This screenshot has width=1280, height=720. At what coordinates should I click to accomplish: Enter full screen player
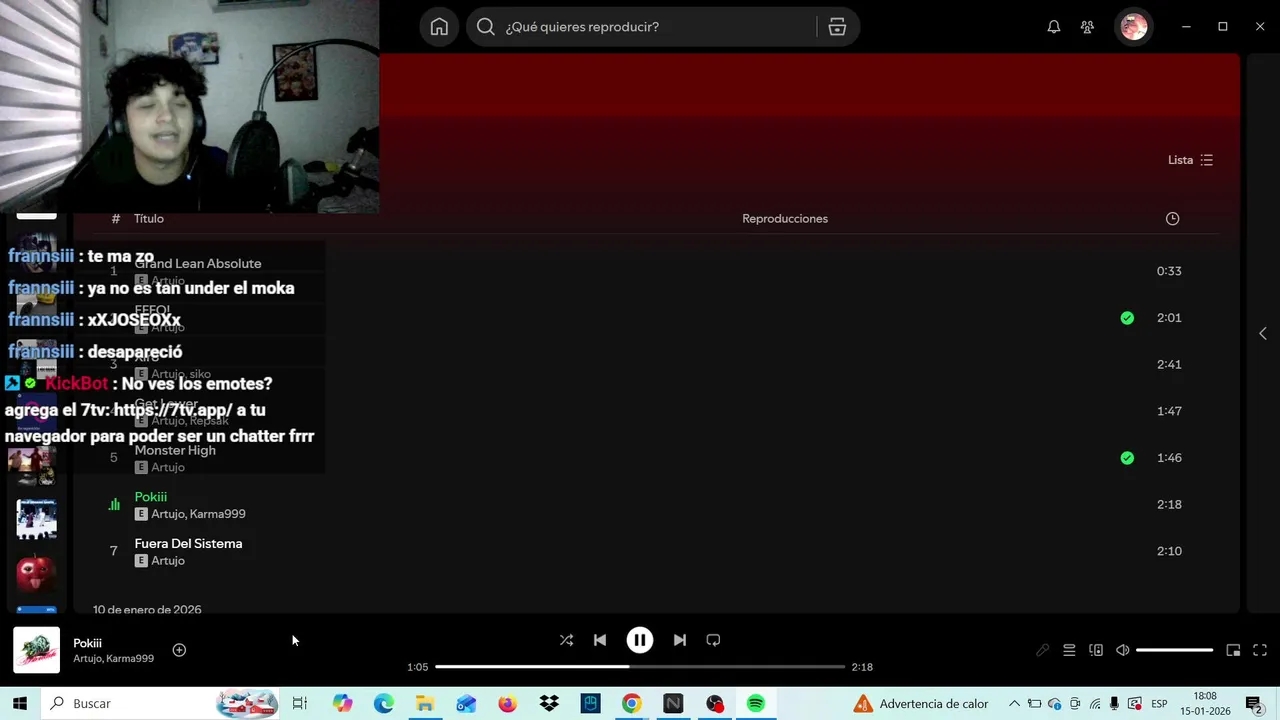1260,650
